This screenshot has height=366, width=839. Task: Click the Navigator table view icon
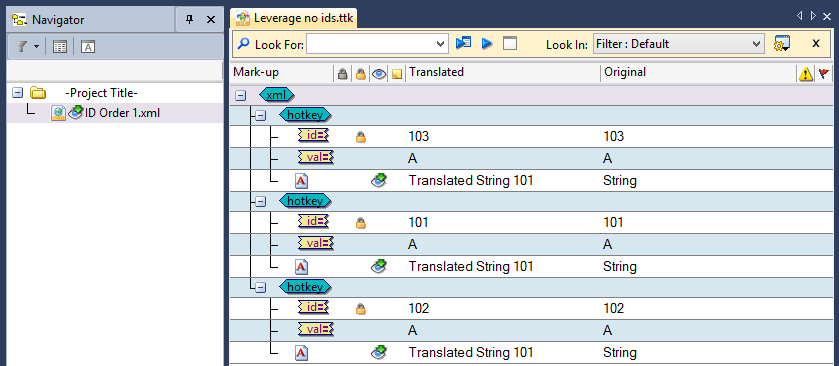click(x=60, y=47)
